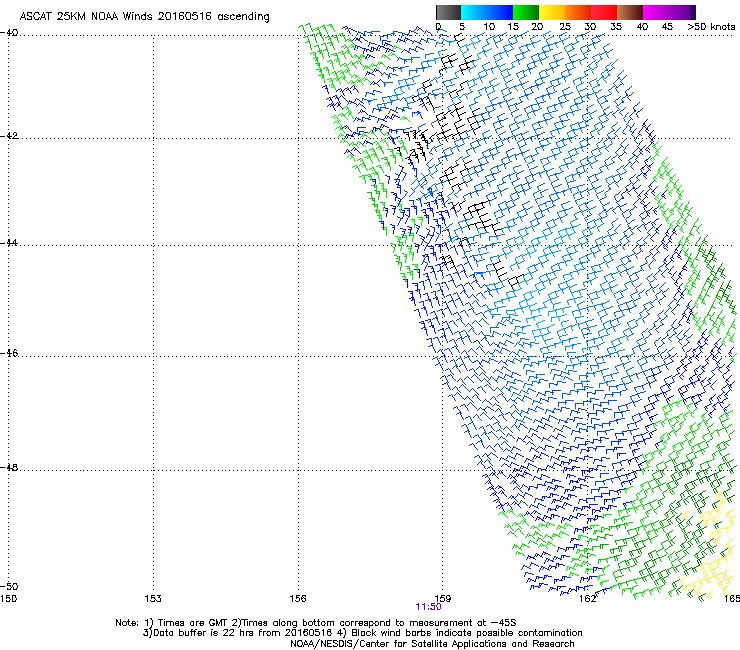
Task: Click the purple '11:50' pass time marker
Action: (x=429, y=607)
